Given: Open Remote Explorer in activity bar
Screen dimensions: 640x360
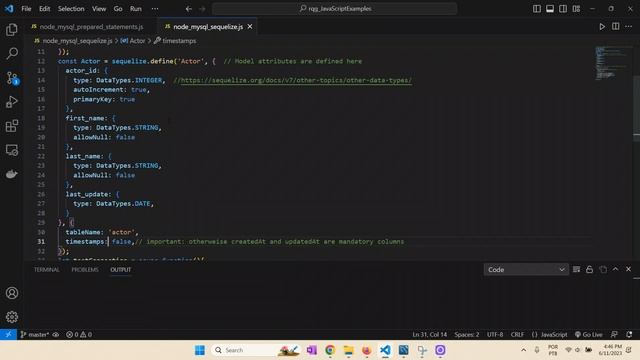Looking at the screenshot, I should click(12, 150).
